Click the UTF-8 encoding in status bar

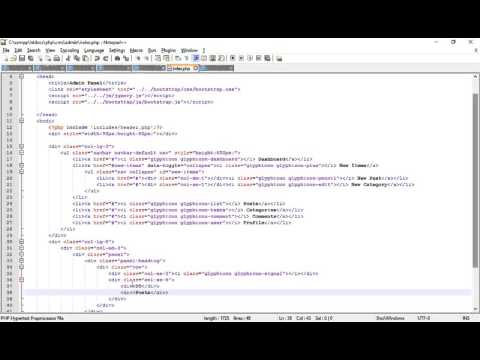coord(424,318)
